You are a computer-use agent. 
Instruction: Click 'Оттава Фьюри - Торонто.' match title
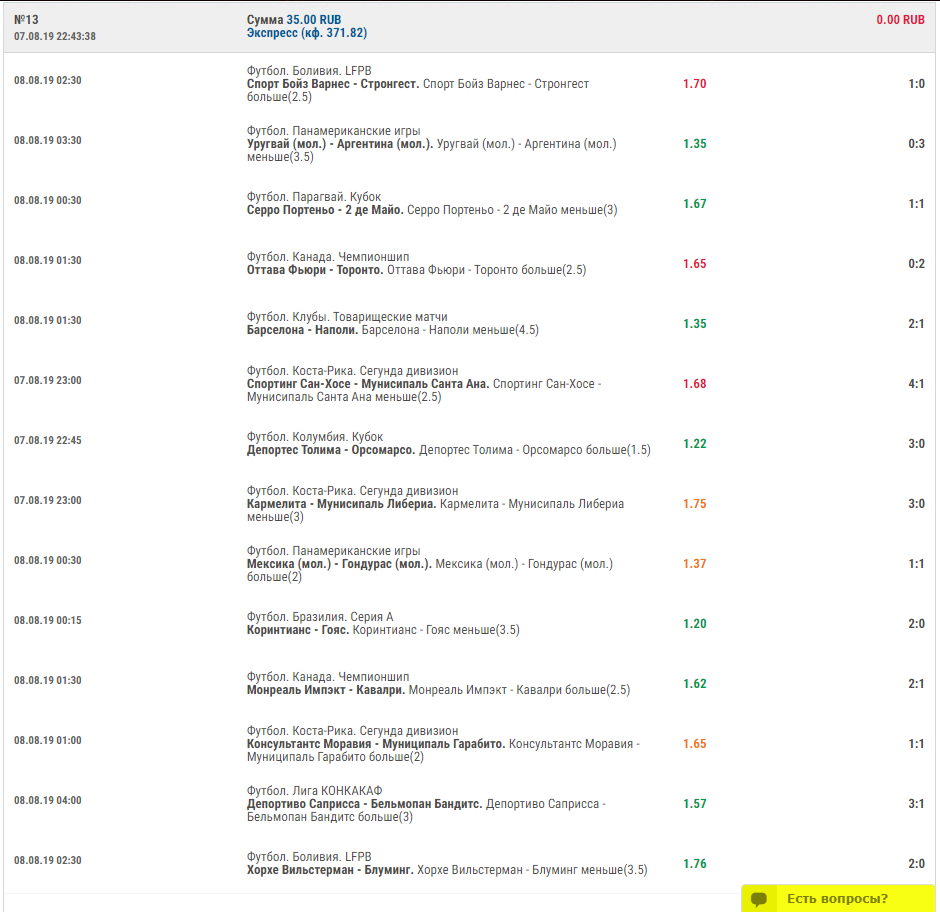pos(315,270)
